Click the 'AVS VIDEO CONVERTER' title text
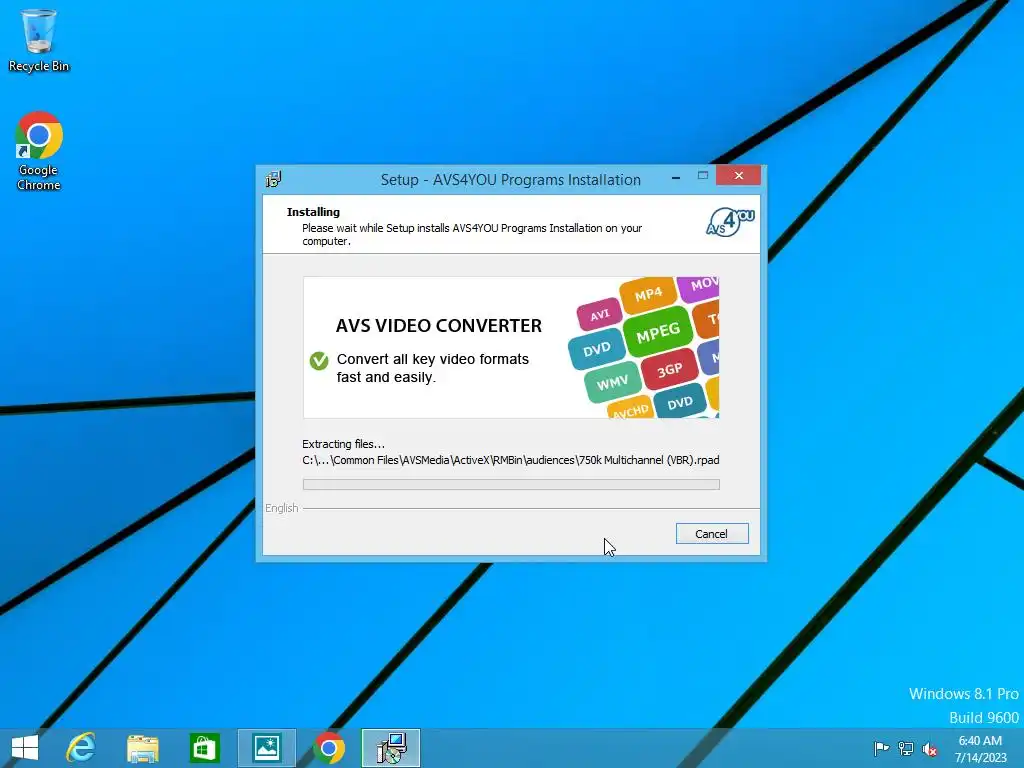 pyautogui.click(x=439, y=326)
